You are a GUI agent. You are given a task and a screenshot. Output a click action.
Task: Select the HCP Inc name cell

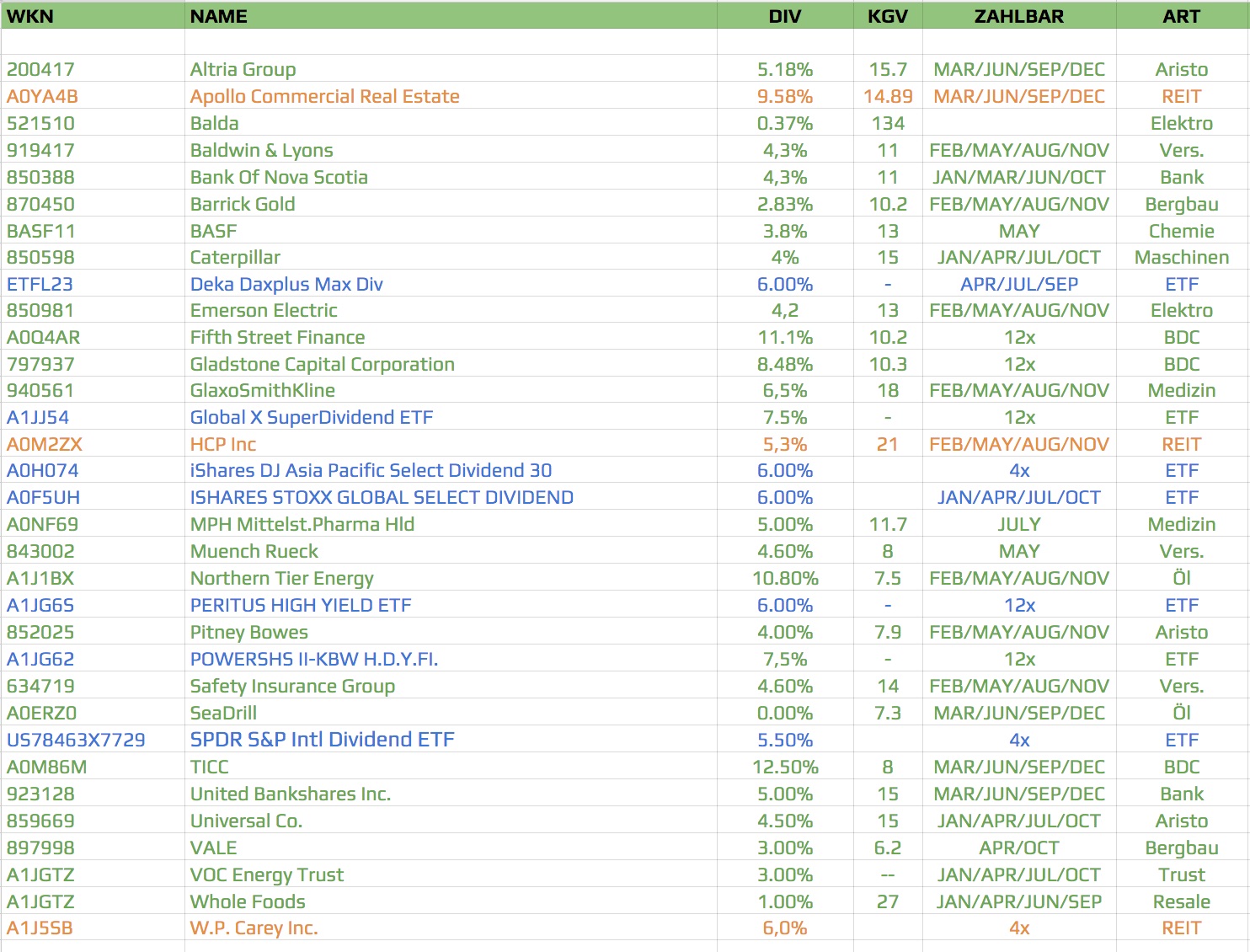pos(451,444)
